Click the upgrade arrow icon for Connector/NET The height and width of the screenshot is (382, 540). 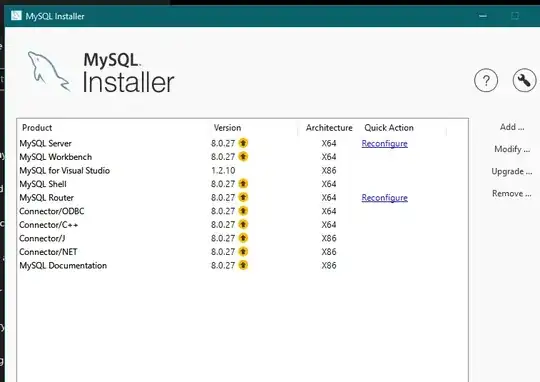pos(243,251)
